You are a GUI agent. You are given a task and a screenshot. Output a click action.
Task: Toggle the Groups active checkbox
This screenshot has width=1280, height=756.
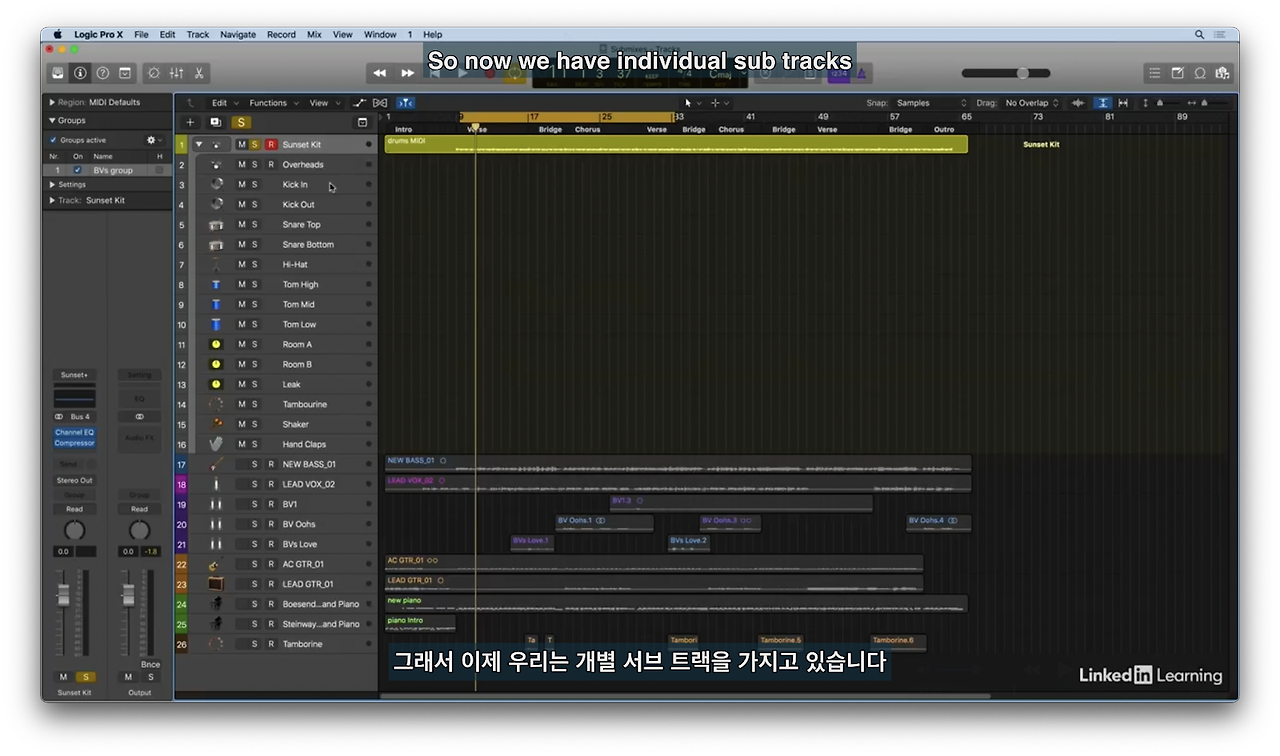pyautogui.click(x=54, y=140)
